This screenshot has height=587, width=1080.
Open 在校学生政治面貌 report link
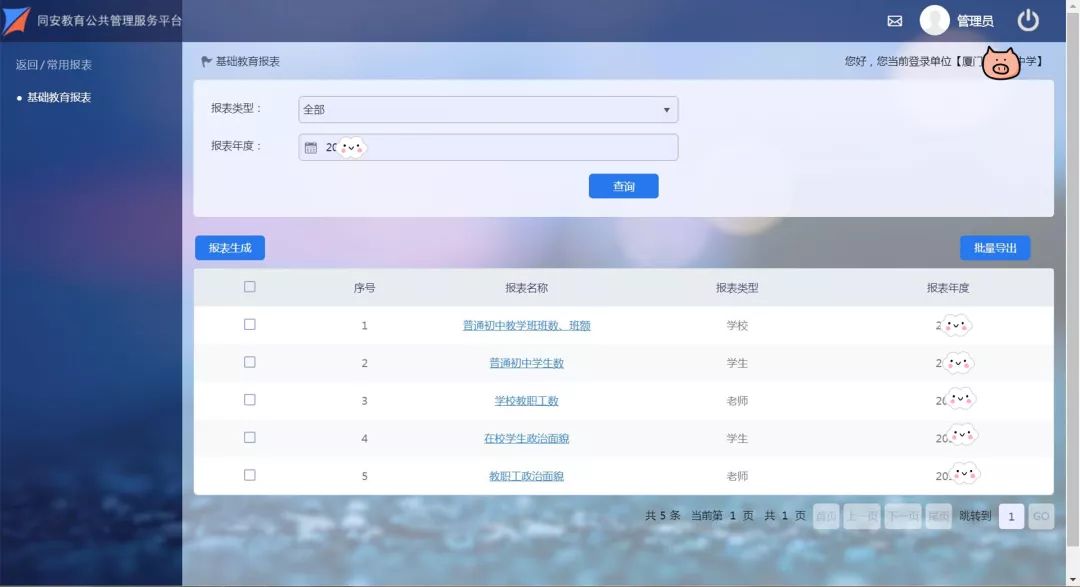tap(526, 438)
